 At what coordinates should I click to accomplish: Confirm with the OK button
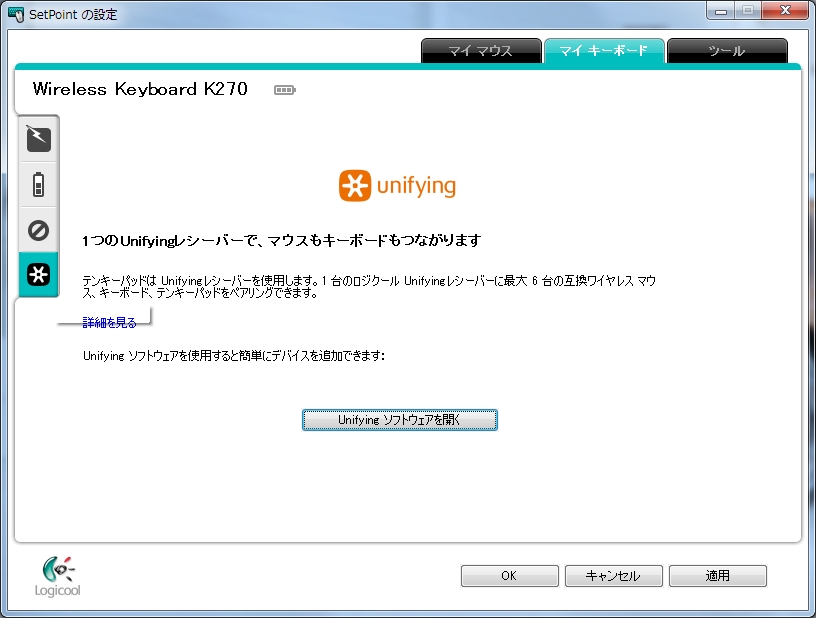[x=509, y=576]
